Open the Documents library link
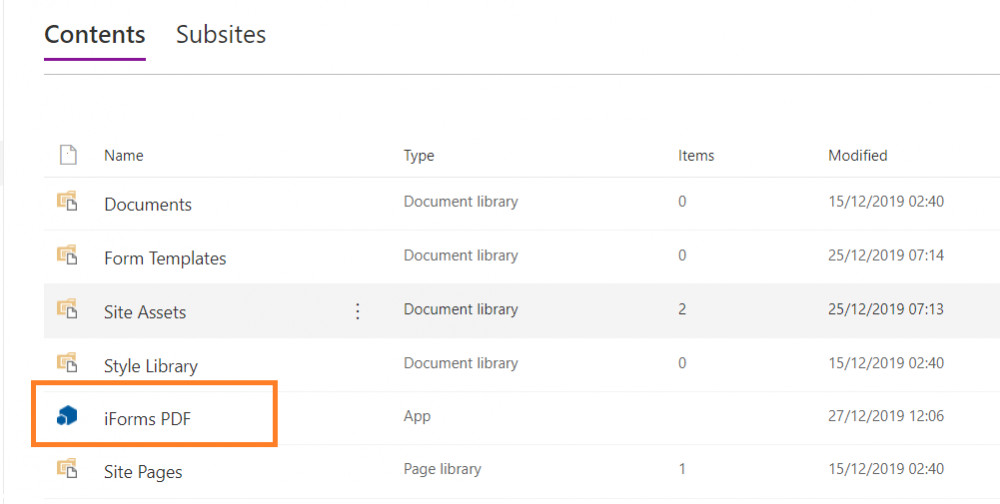 (148, 205)
